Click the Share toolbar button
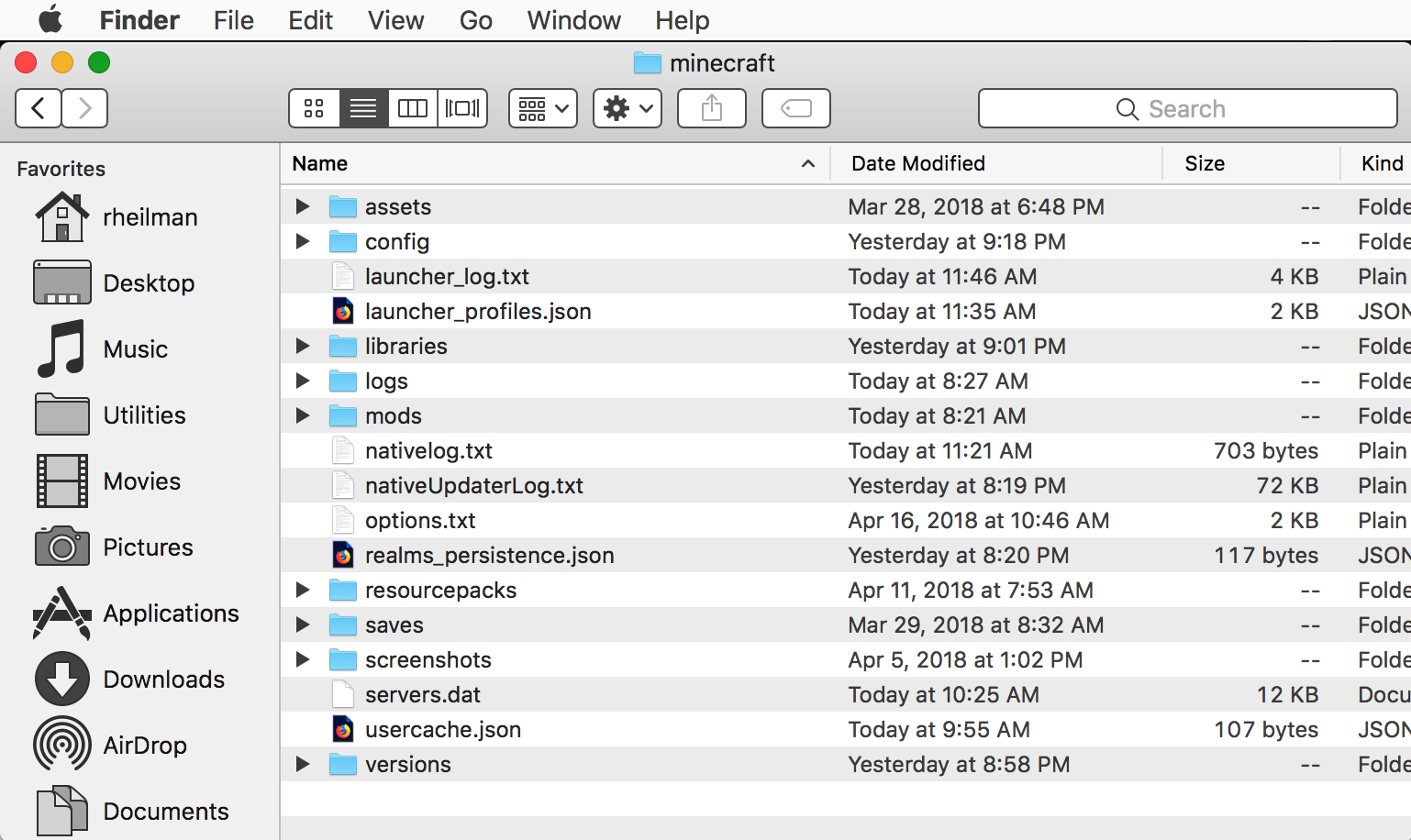The image size is (1411, 840). coord(712,108)
